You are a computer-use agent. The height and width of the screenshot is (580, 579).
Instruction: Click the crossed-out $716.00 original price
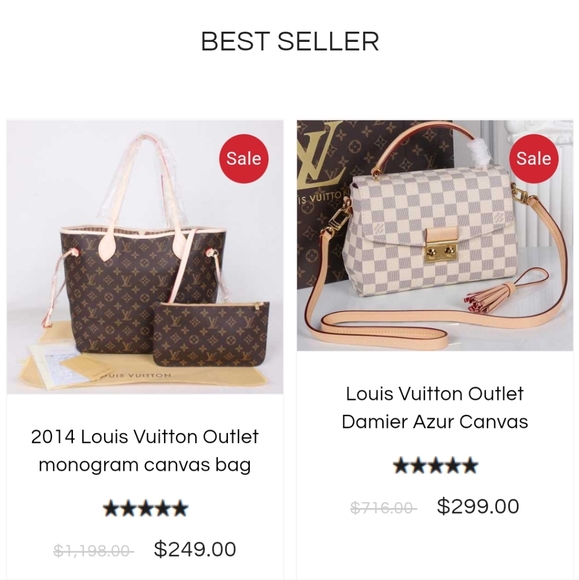point(384,508)
